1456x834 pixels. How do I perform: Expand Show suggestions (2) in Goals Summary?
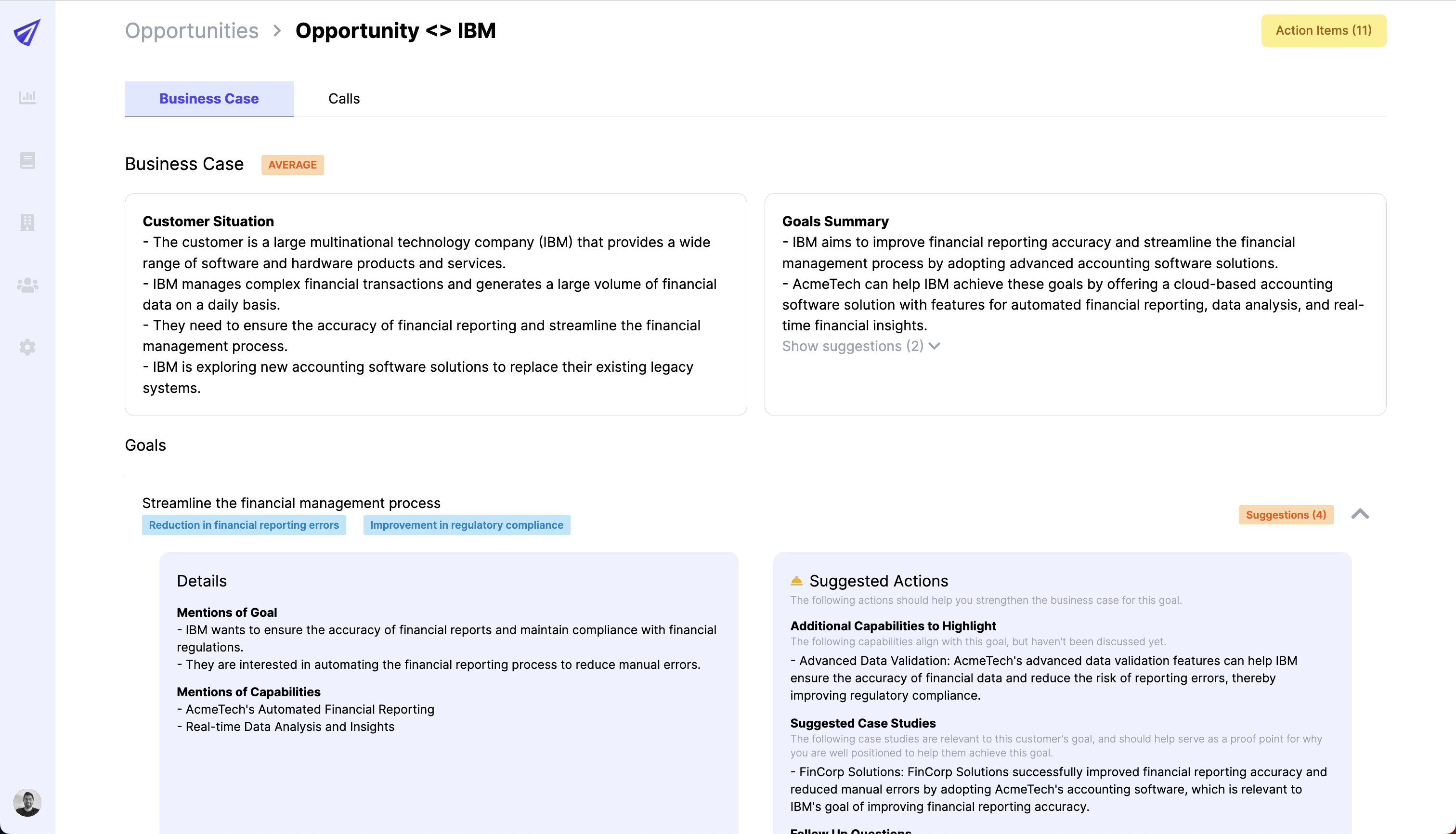[860, 346]
